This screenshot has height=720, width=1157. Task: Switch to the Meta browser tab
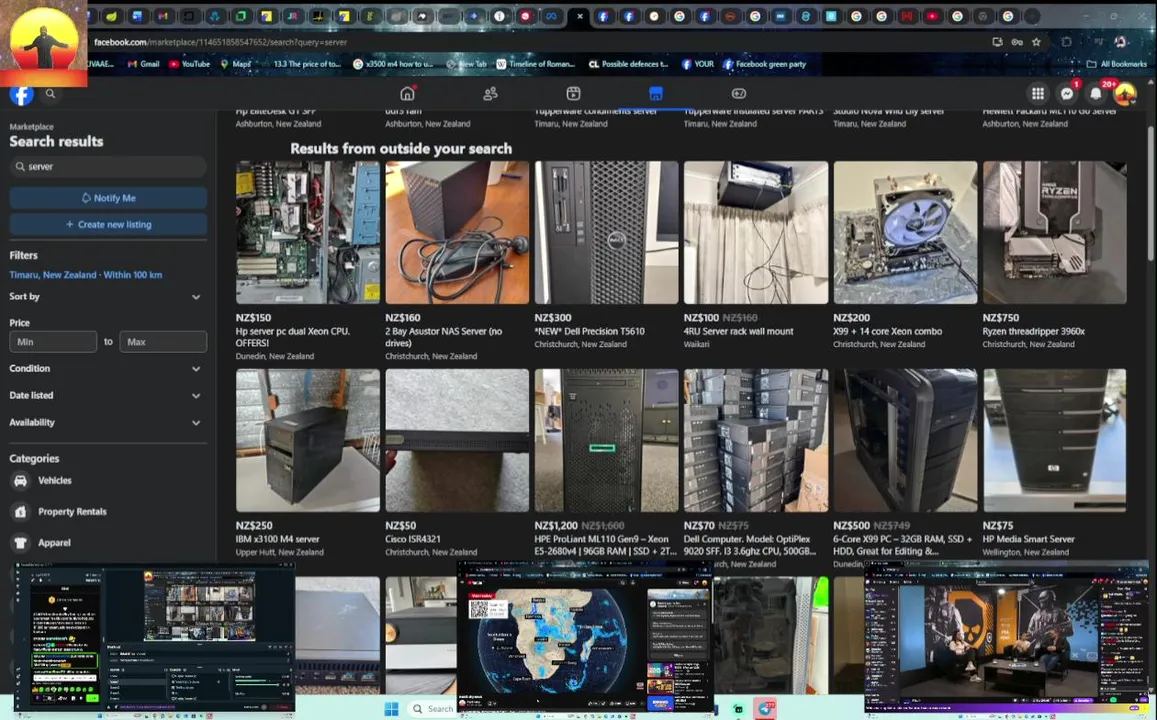pos(551,16)
